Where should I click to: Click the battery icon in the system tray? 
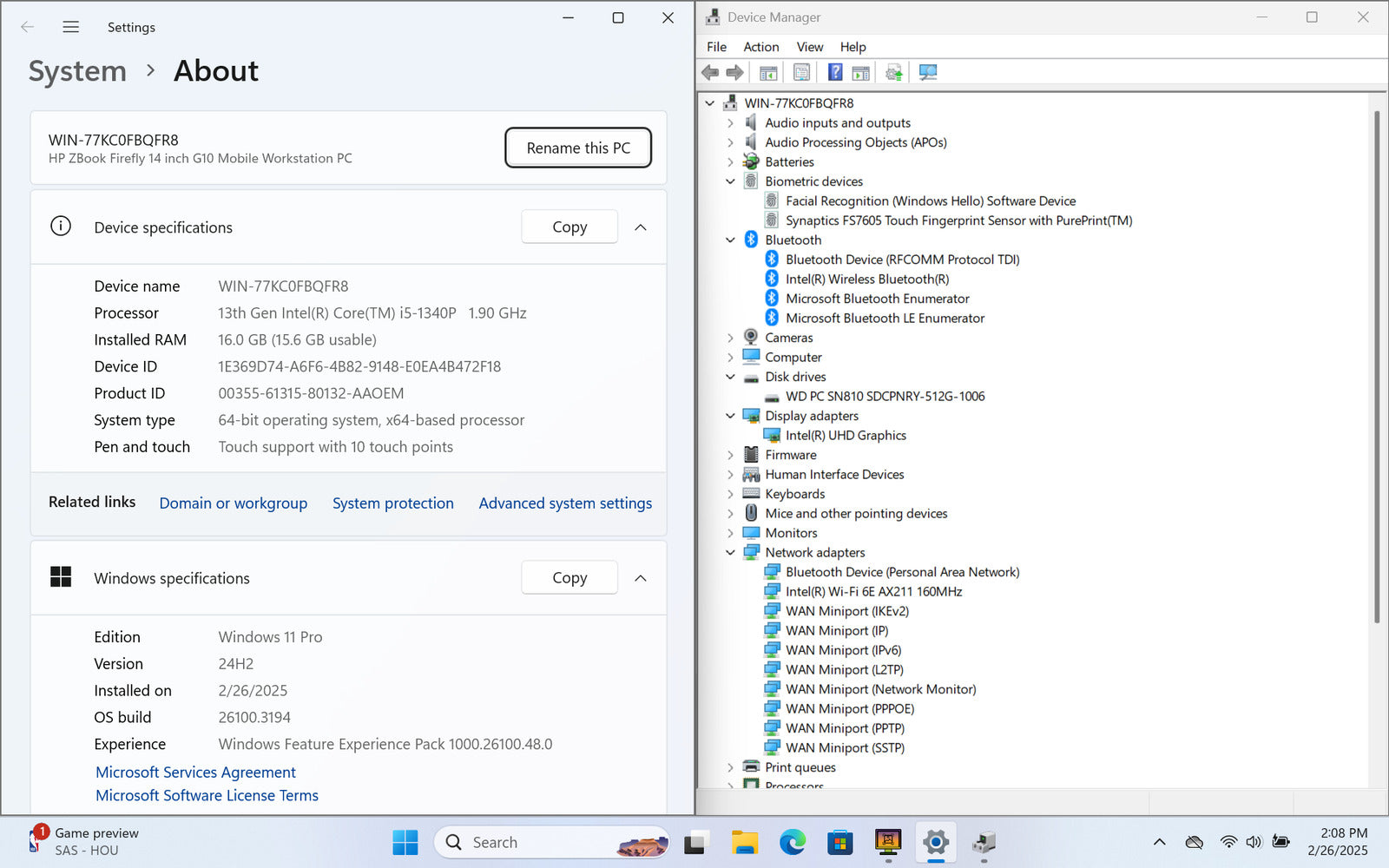point(1280,842)
